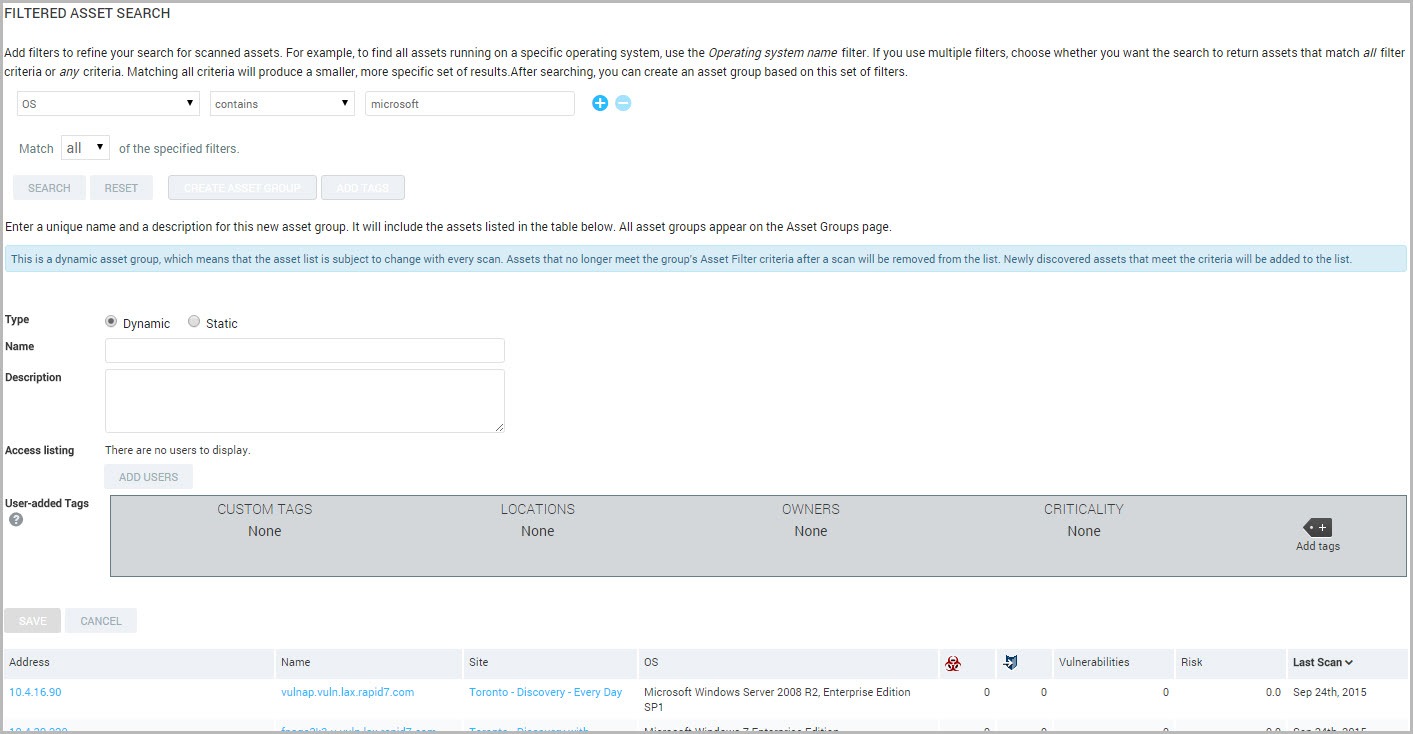Click the Create Asset Group button
Image resolution: width=1413 pixels, height=734 pixels.
(x=242, y=188)
